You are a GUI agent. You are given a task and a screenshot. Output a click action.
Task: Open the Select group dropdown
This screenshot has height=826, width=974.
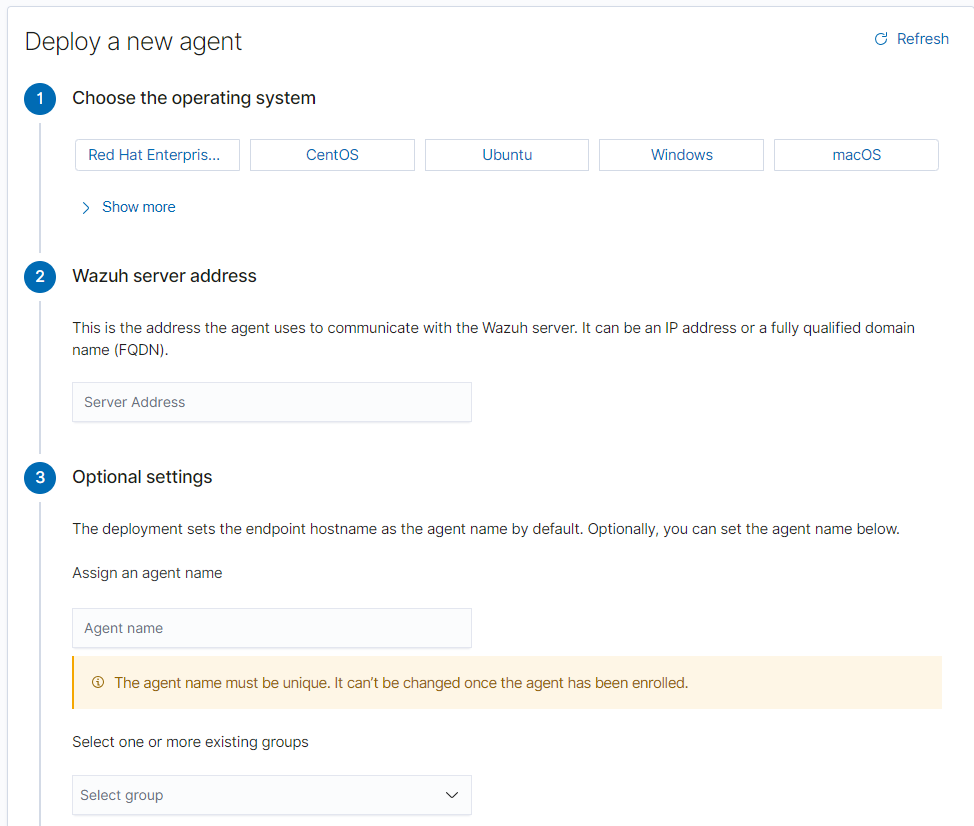(260, 795)
